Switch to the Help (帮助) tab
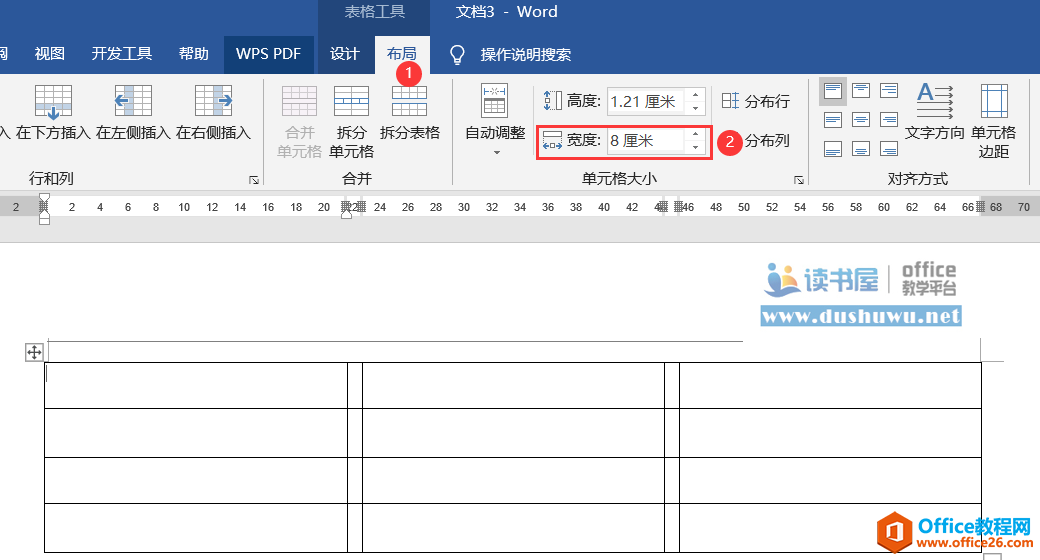Screen dimensions: 1040x560 tap(194, 54)
